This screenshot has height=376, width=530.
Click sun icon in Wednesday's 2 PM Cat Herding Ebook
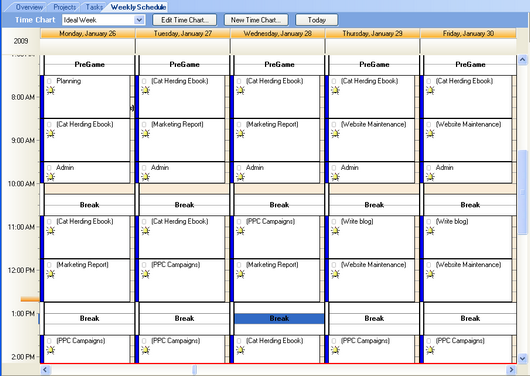(240, 350)
